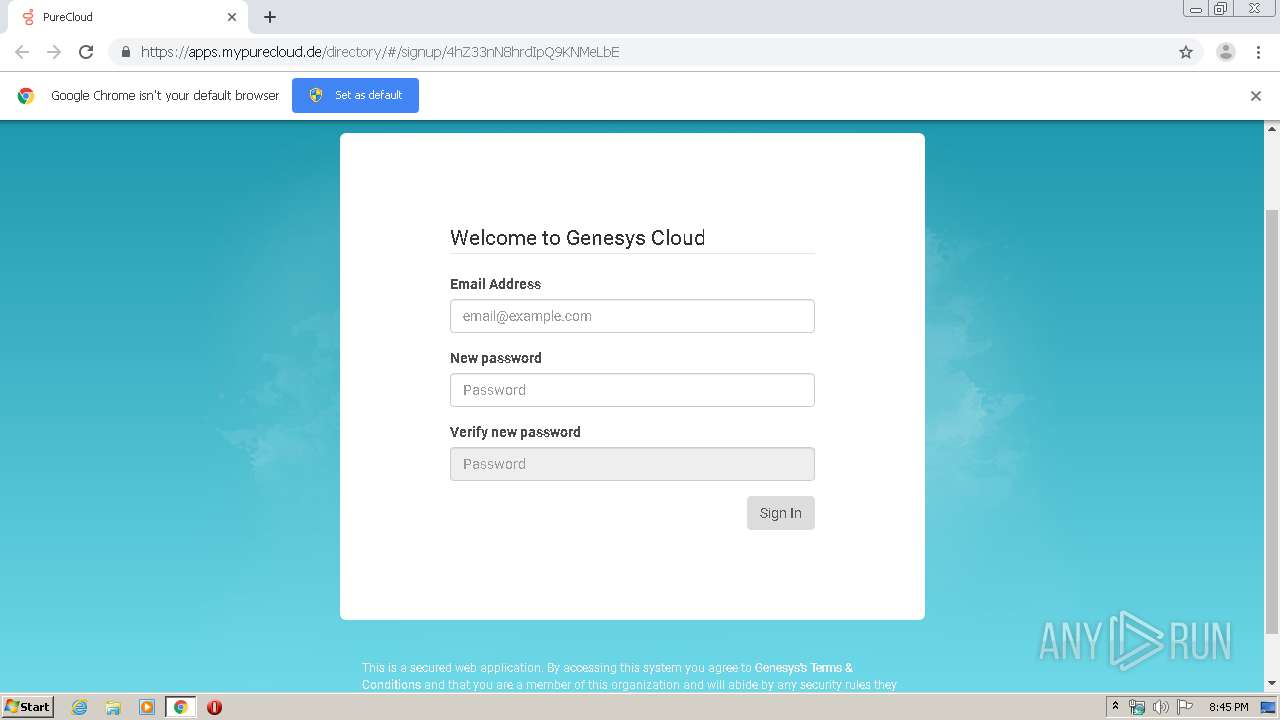Click the page vertical scrollbar thumb
Screen dimensions: 1280x720
(x=1272, y=420)
